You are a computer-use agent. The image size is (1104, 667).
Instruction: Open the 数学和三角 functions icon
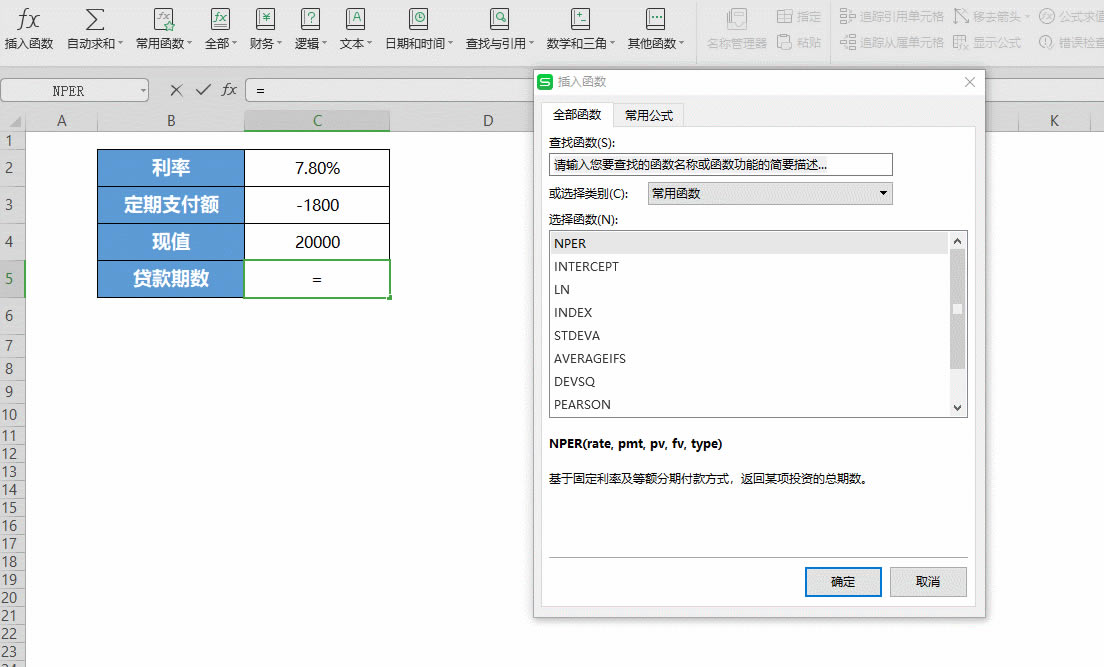580,19
